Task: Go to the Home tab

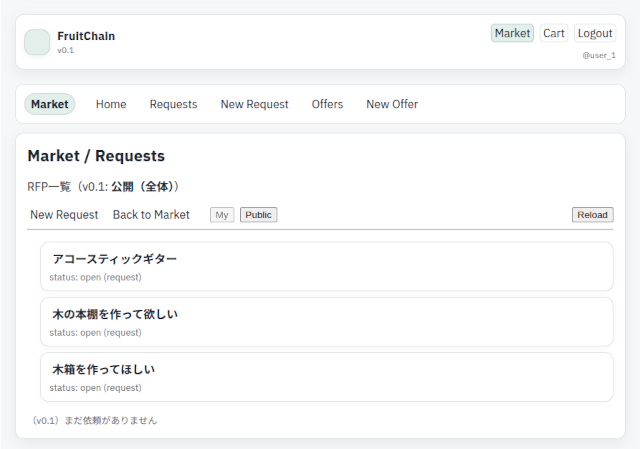Action: click(x=111, y=104)
